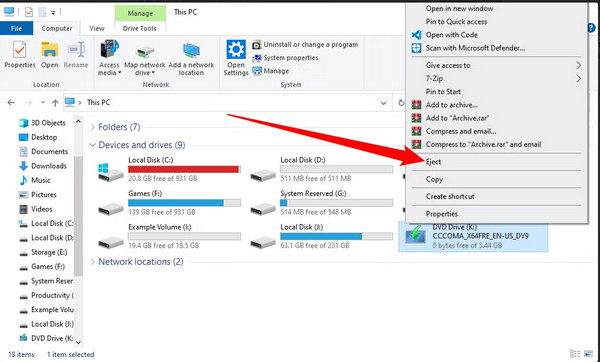
Task: Switch to the Computer tab
Action: tap(57, 28)
